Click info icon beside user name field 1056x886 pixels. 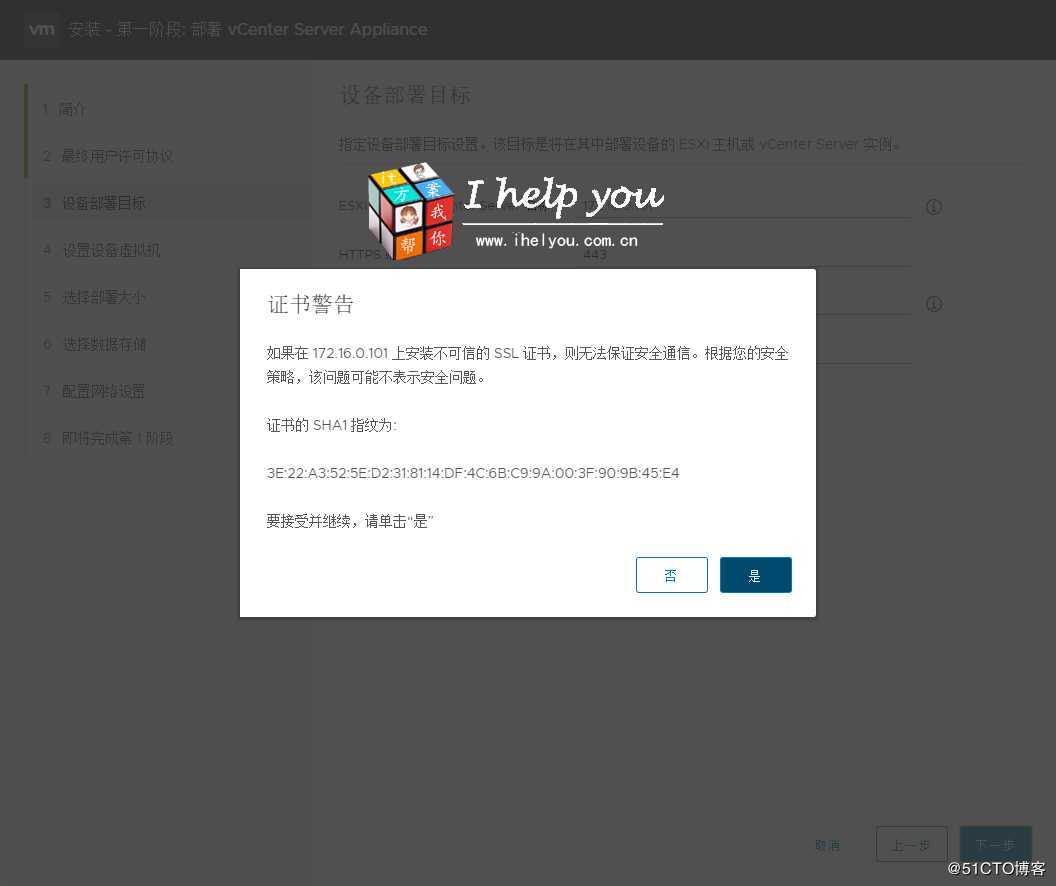click(933, 304)
